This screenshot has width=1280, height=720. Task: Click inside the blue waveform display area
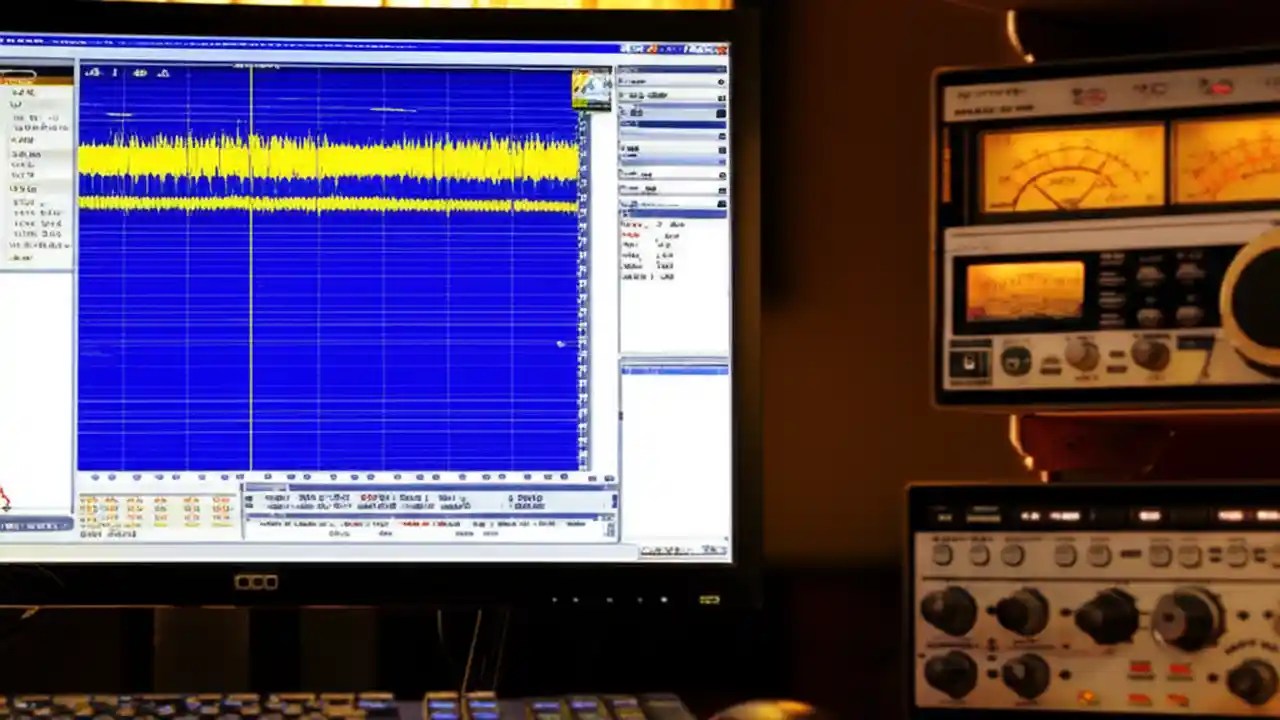click(330, 300)
